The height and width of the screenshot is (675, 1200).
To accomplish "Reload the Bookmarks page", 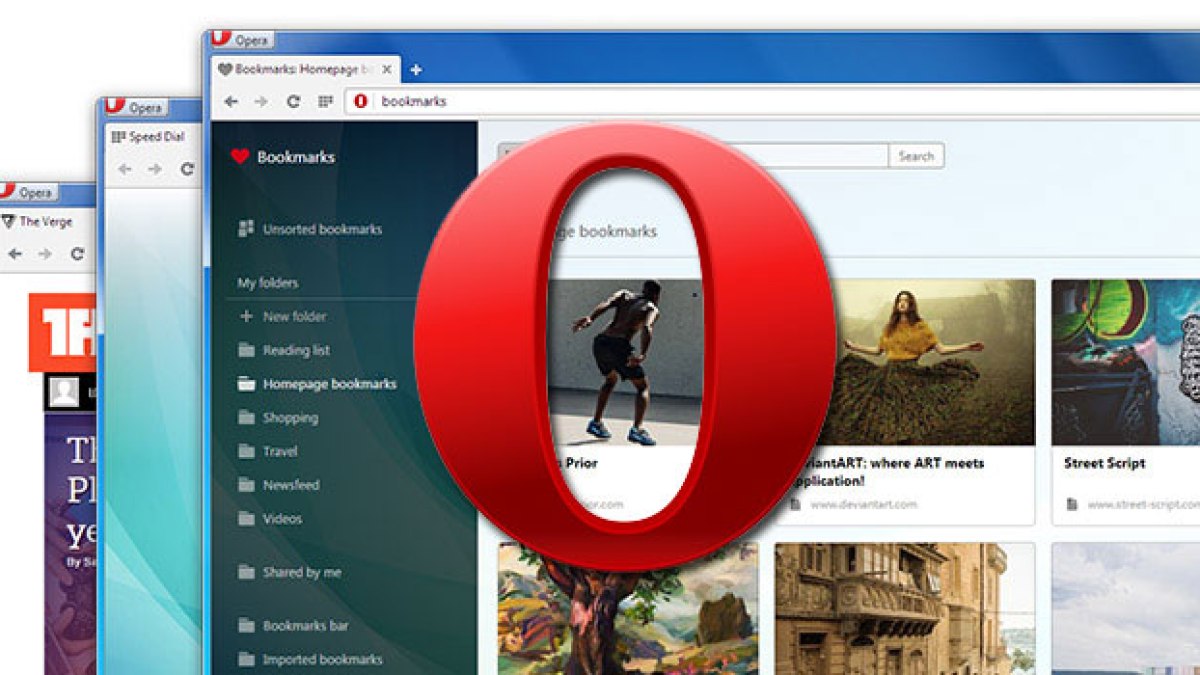I will [293, 101].
